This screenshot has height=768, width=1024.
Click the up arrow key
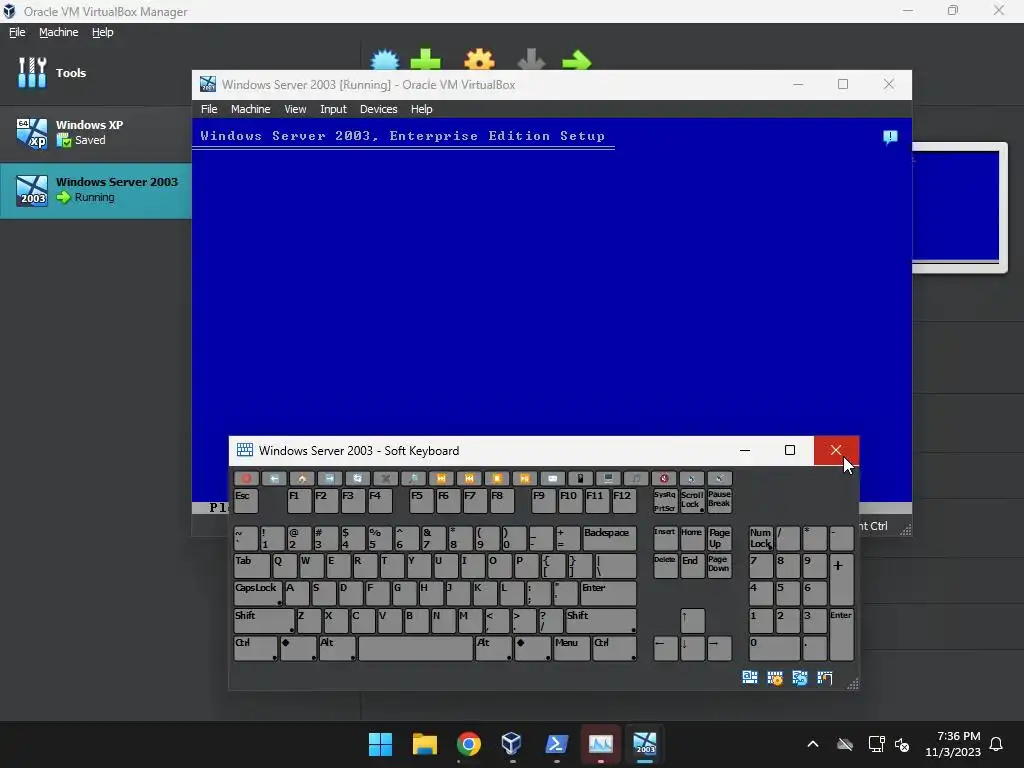pyautogui.click(x=692, y=621)
